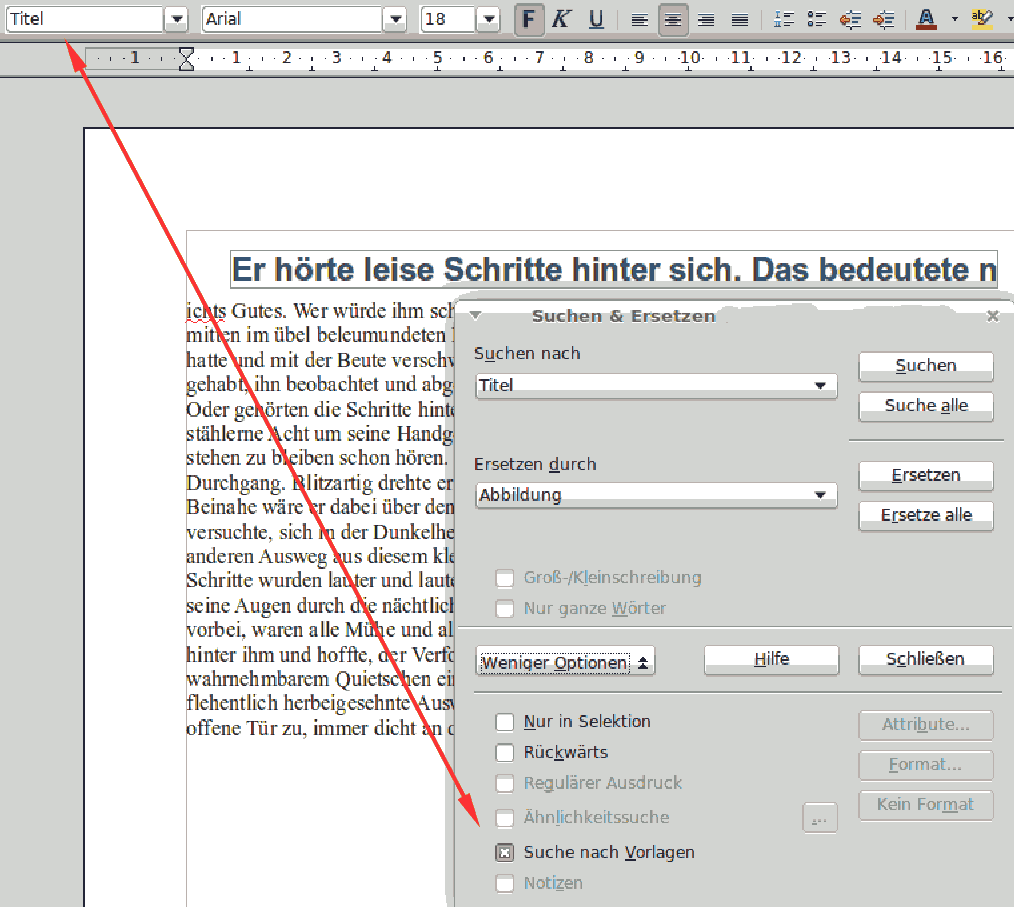Apply italic formatting
This screenshot has width=1014, height=907.
562,19
